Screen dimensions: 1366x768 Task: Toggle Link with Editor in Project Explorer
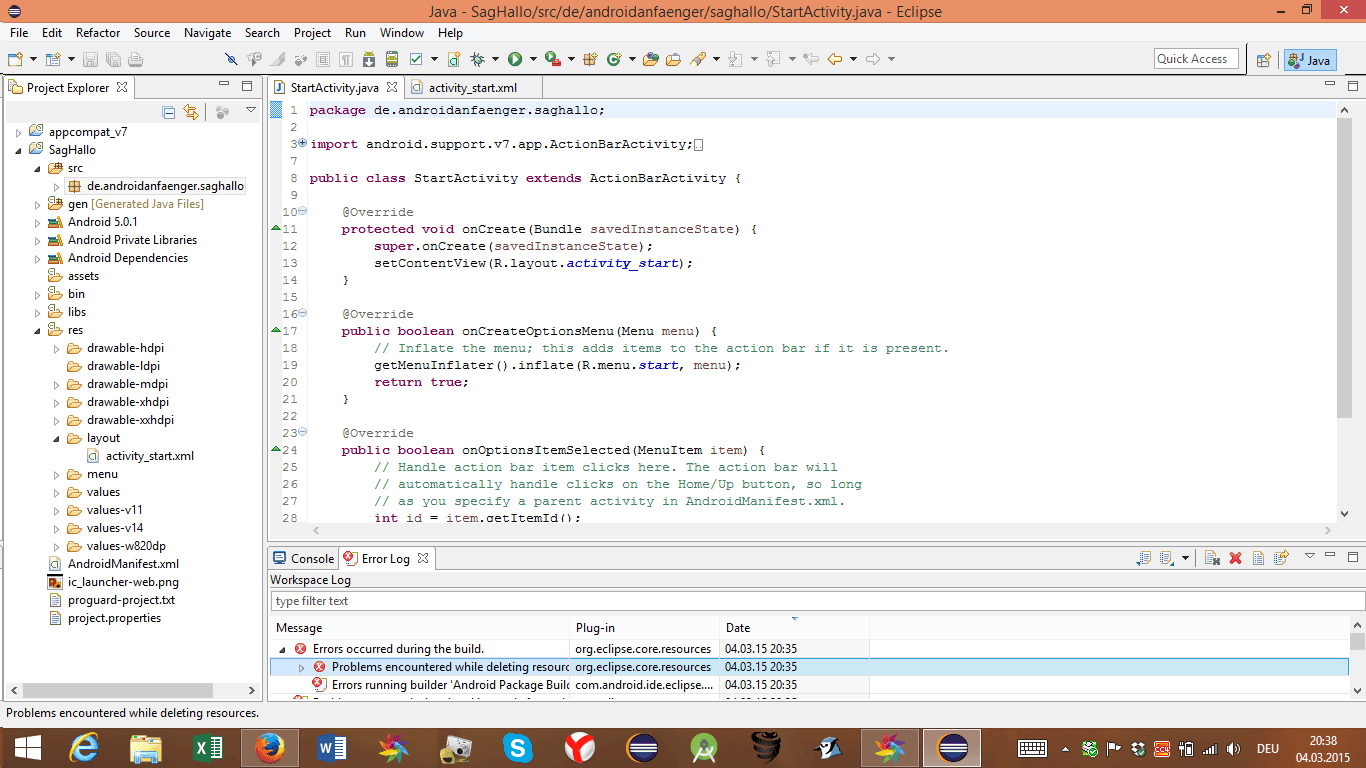(191, 112)
